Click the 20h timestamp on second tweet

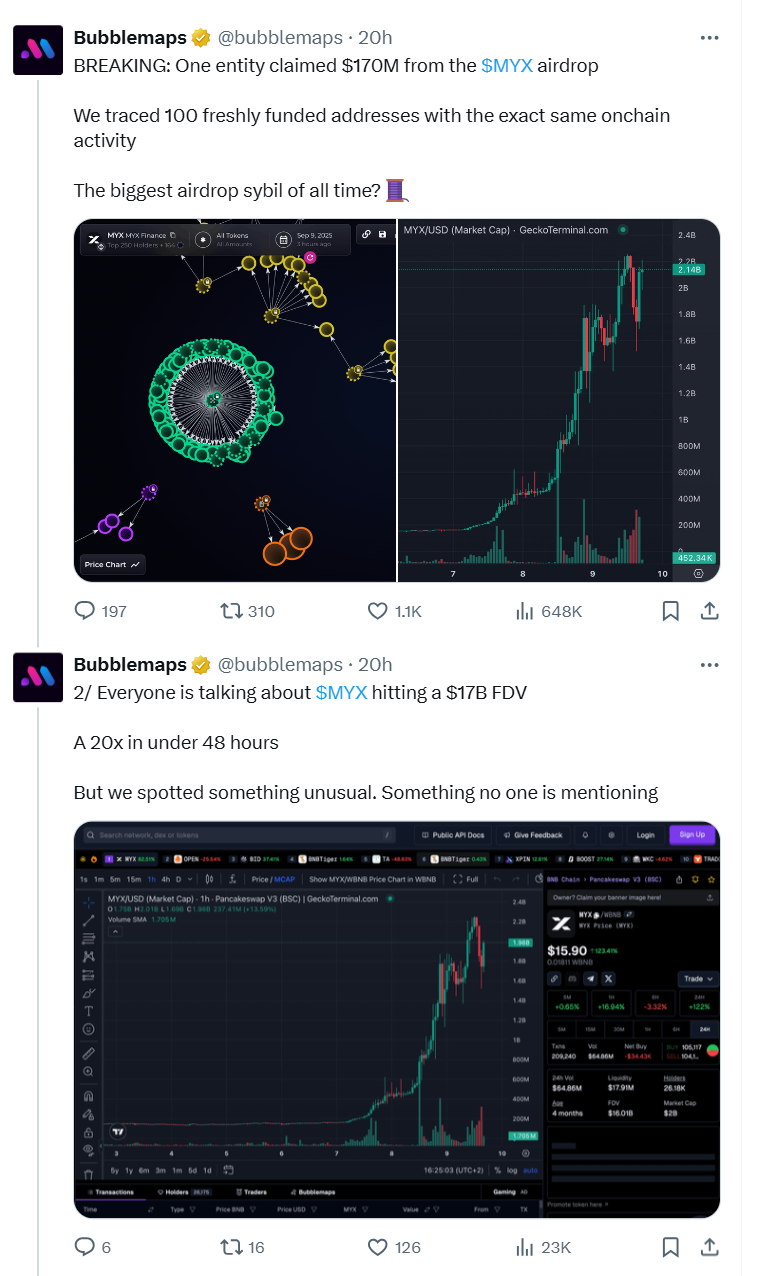coord(374,665)
